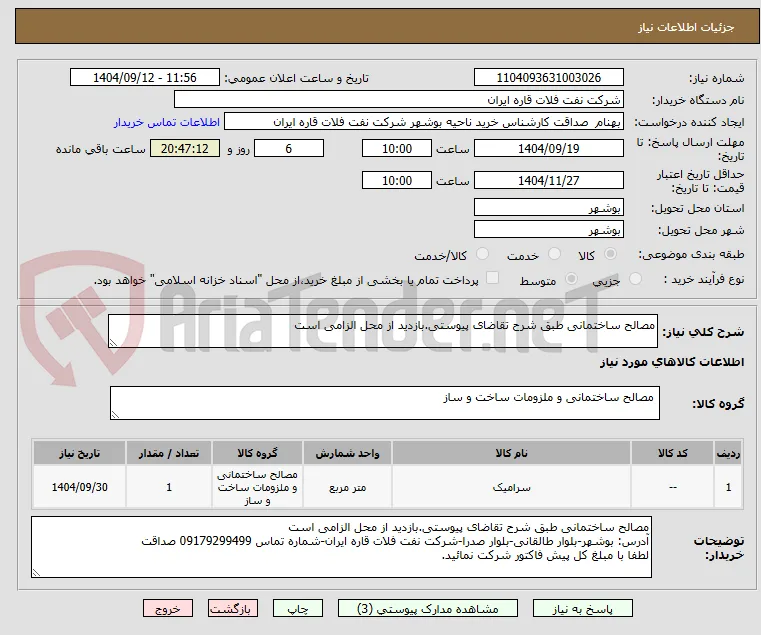Click the جزئیات اطلاعات نیاز header title
Viewport: 761px width, 635px height.
[x=686, y=27]
